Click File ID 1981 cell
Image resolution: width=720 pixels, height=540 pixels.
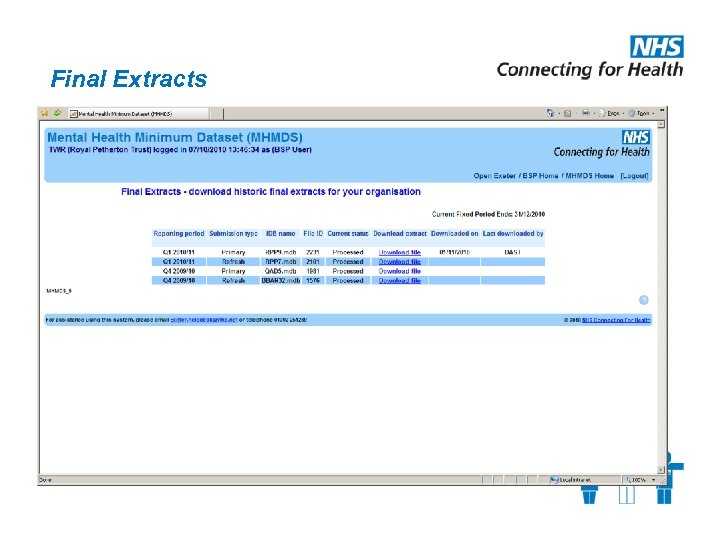[313, 271]
